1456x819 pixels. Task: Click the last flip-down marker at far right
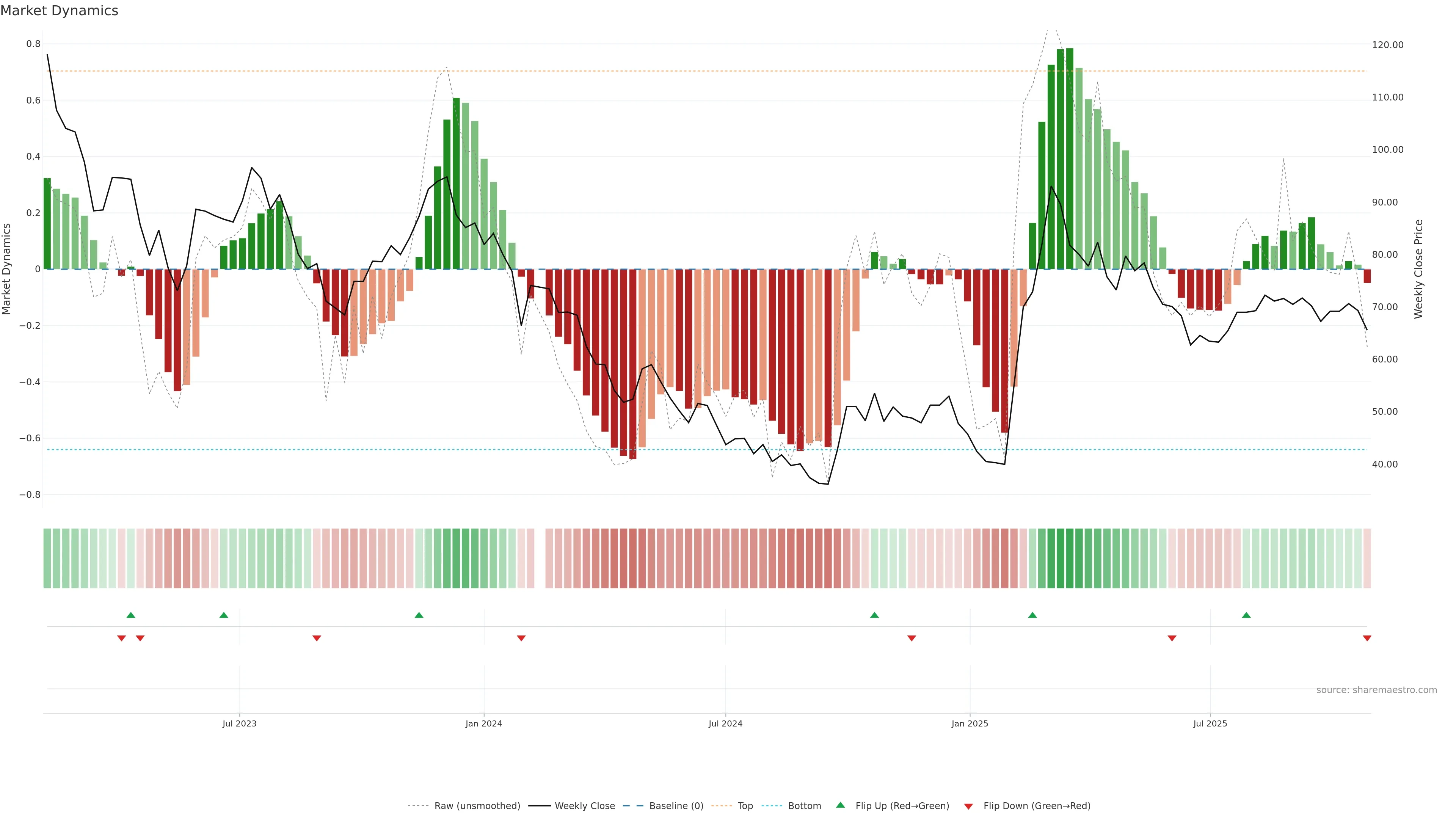point(1367,638)
